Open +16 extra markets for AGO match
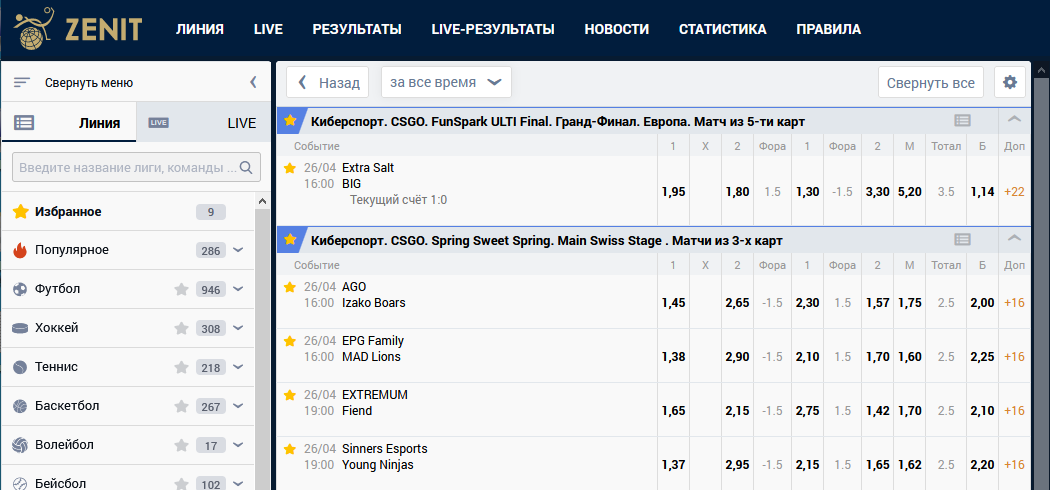This screenshot has height=490, width=1050. click(x=1015, y=303)
